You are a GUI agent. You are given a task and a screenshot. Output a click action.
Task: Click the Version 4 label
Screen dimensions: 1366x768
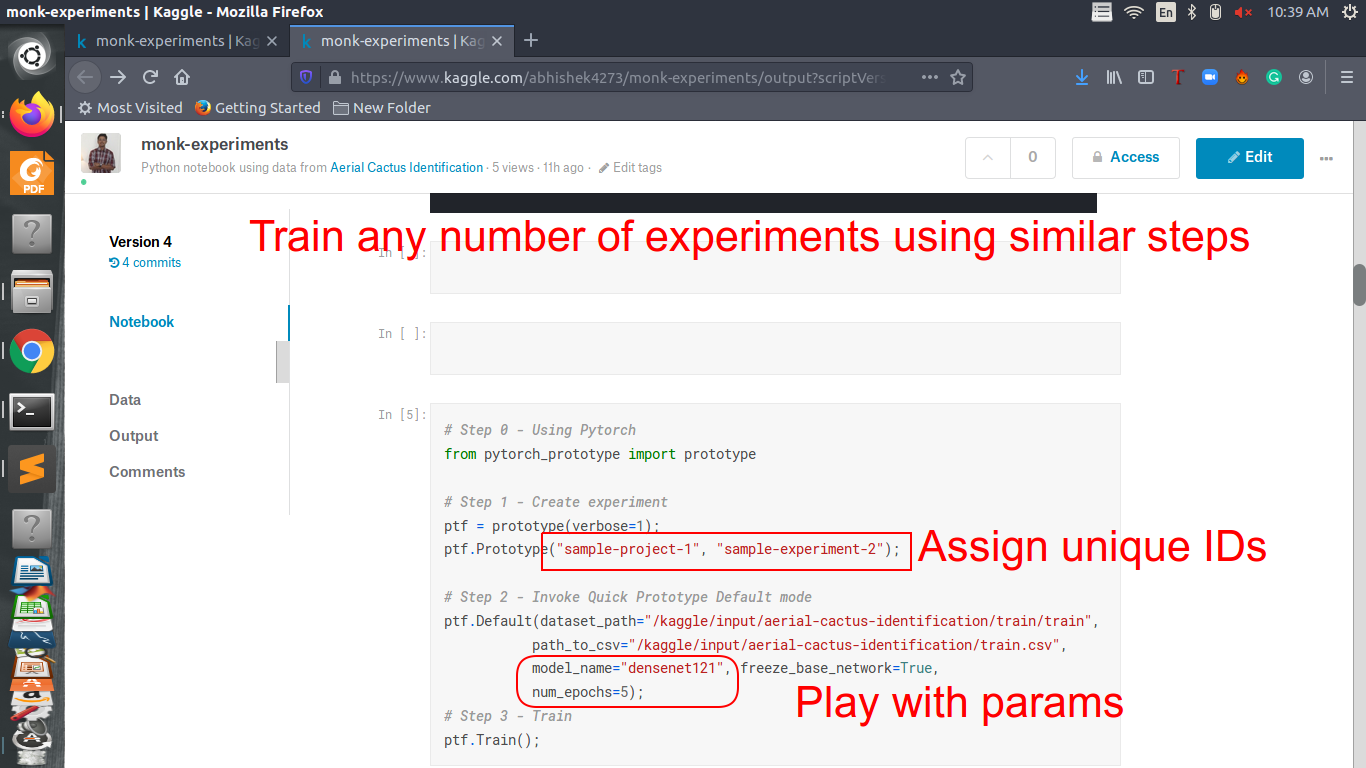[x=141, y=242]
